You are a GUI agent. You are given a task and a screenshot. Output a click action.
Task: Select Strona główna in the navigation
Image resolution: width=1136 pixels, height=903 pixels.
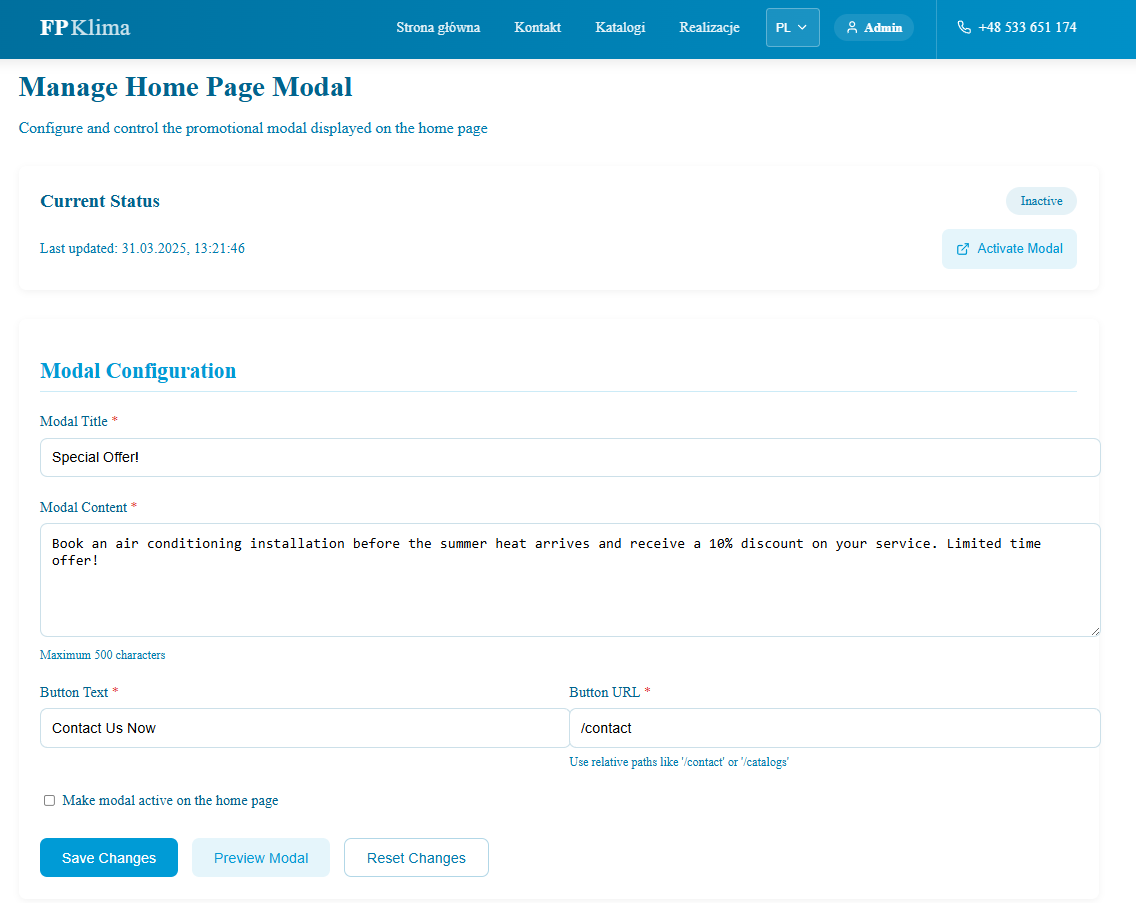[x=438, y=27]
